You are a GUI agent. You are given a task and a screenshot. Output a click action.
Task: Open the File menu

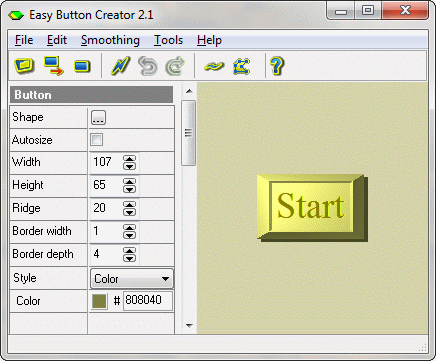click(24, 40)
